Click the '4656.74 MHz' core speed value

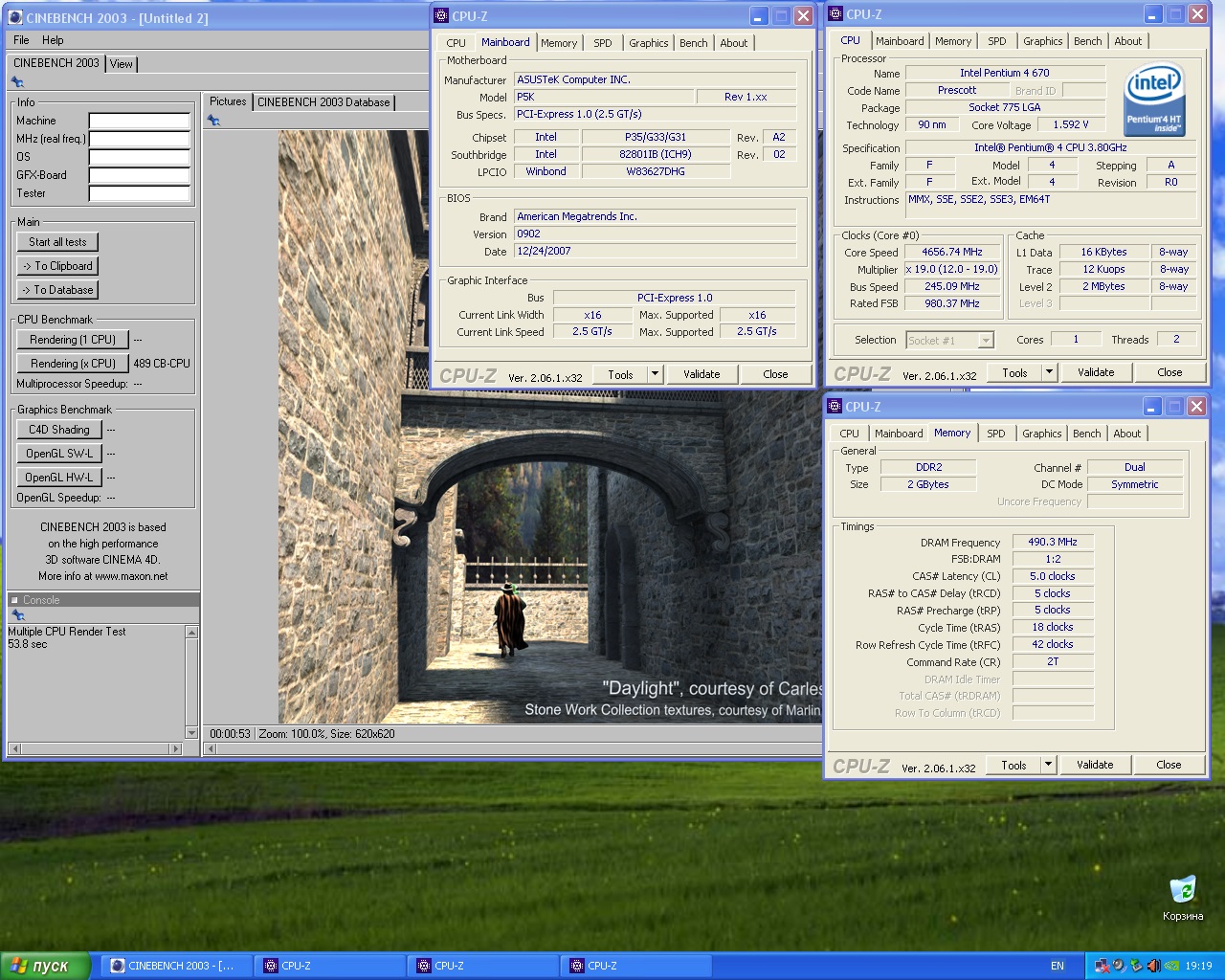coord(951,253)
